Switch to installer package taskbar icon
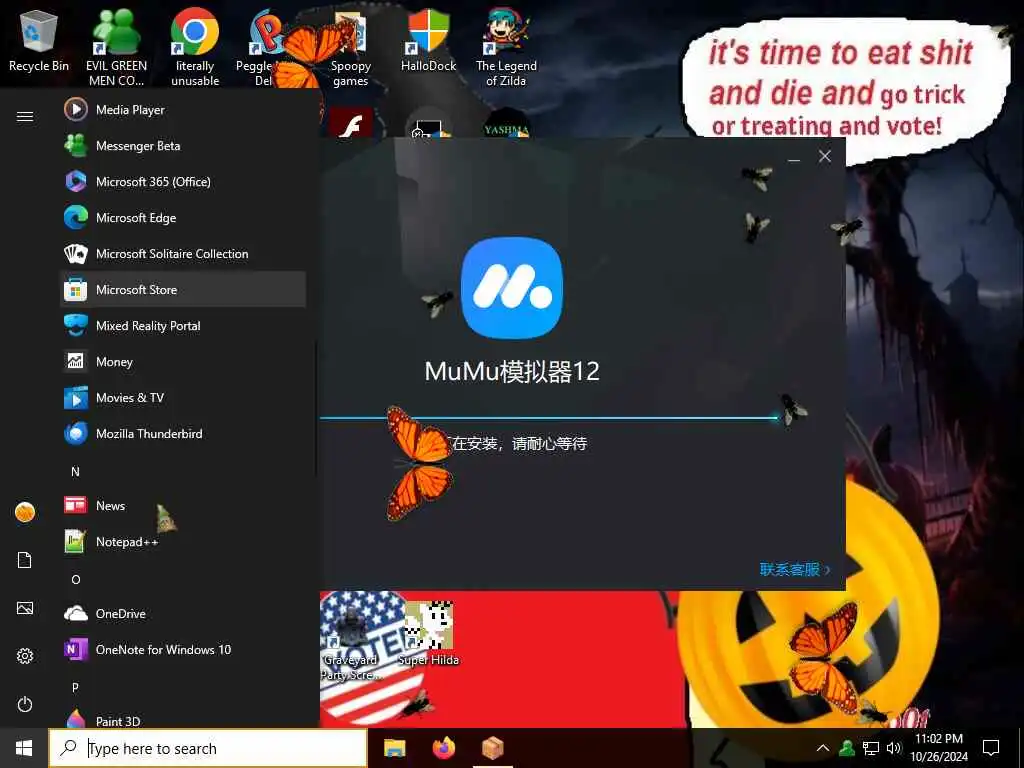This screenshot has width=1024, height=768. (x=493, y=748)
